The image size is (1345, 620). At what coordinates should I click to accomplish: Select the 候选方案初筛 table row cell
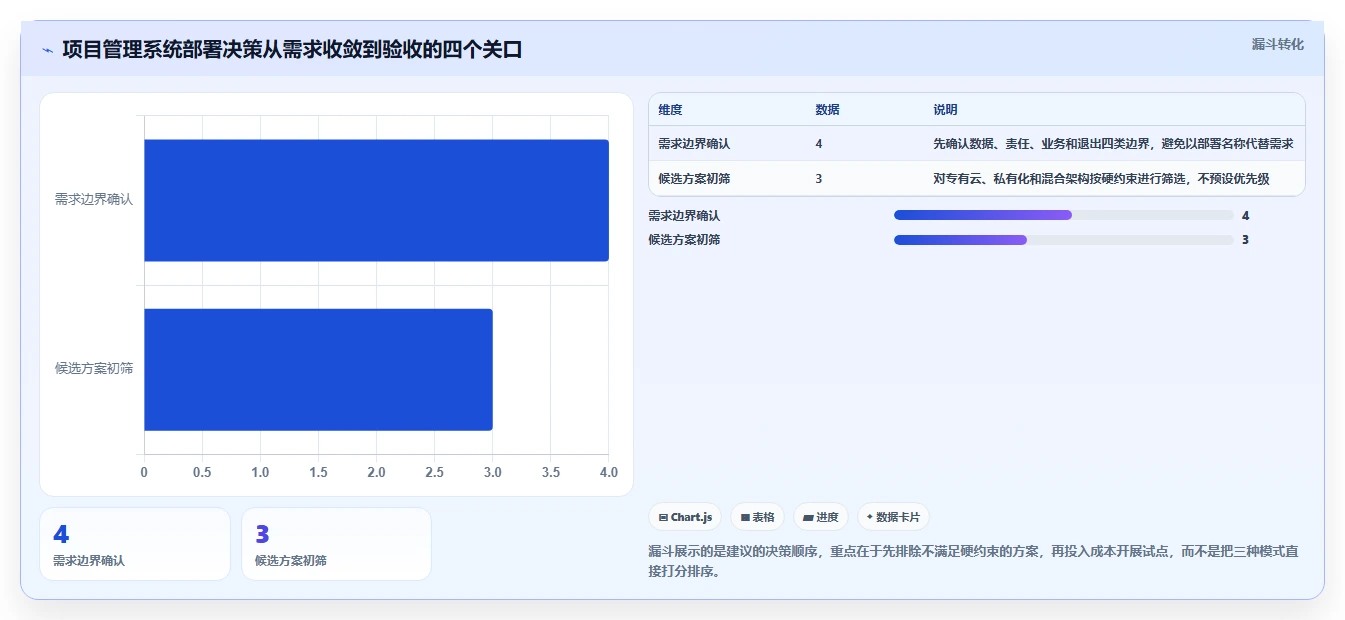(694, 179)
